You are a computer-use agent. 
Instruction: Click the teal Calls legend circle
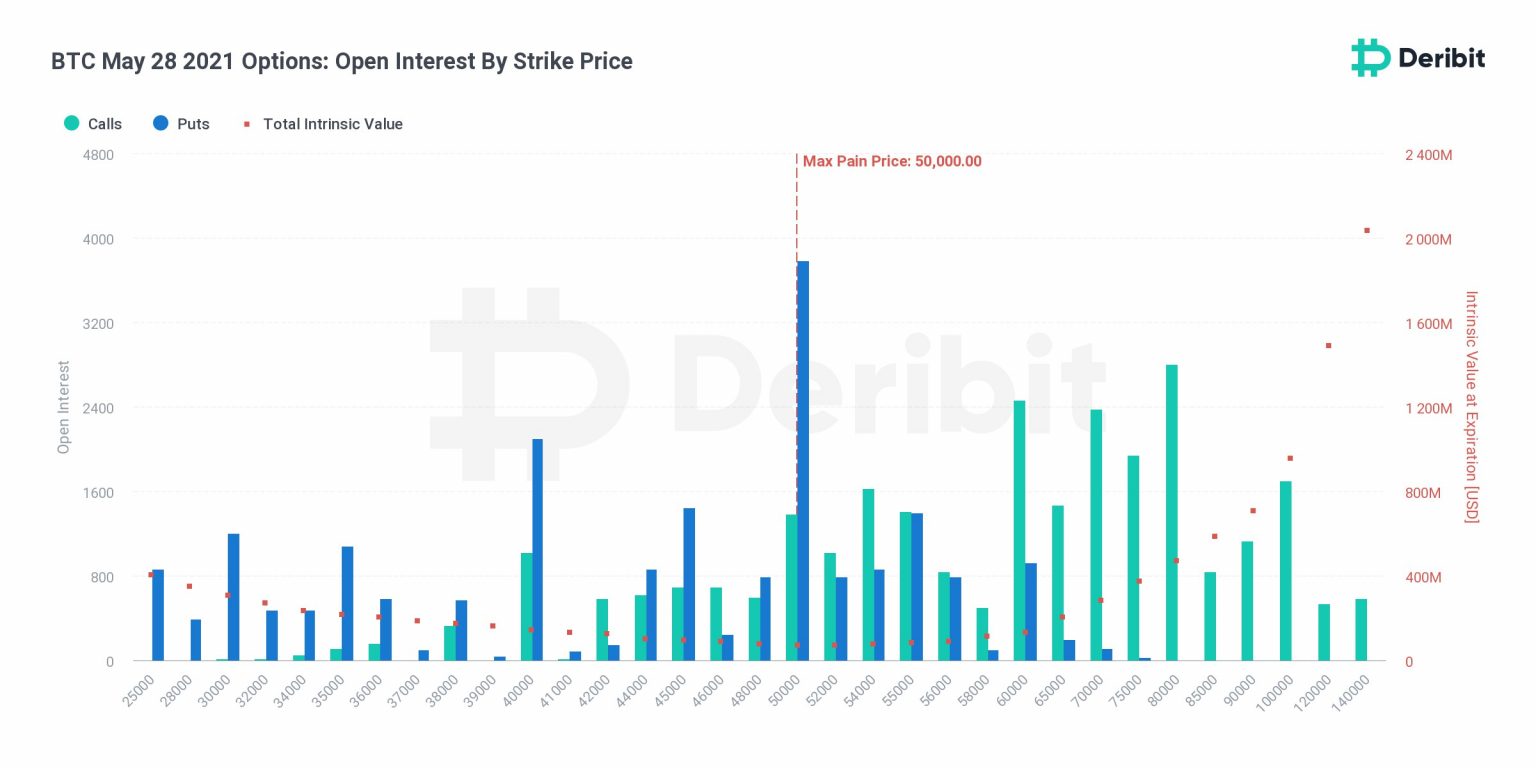72,124
